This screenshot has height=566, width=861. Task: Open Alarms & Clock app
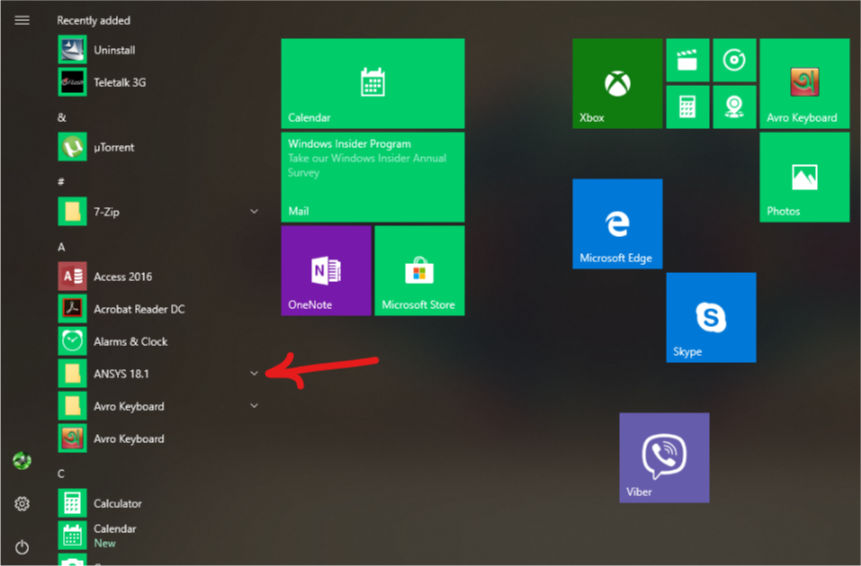pos(159,341)
